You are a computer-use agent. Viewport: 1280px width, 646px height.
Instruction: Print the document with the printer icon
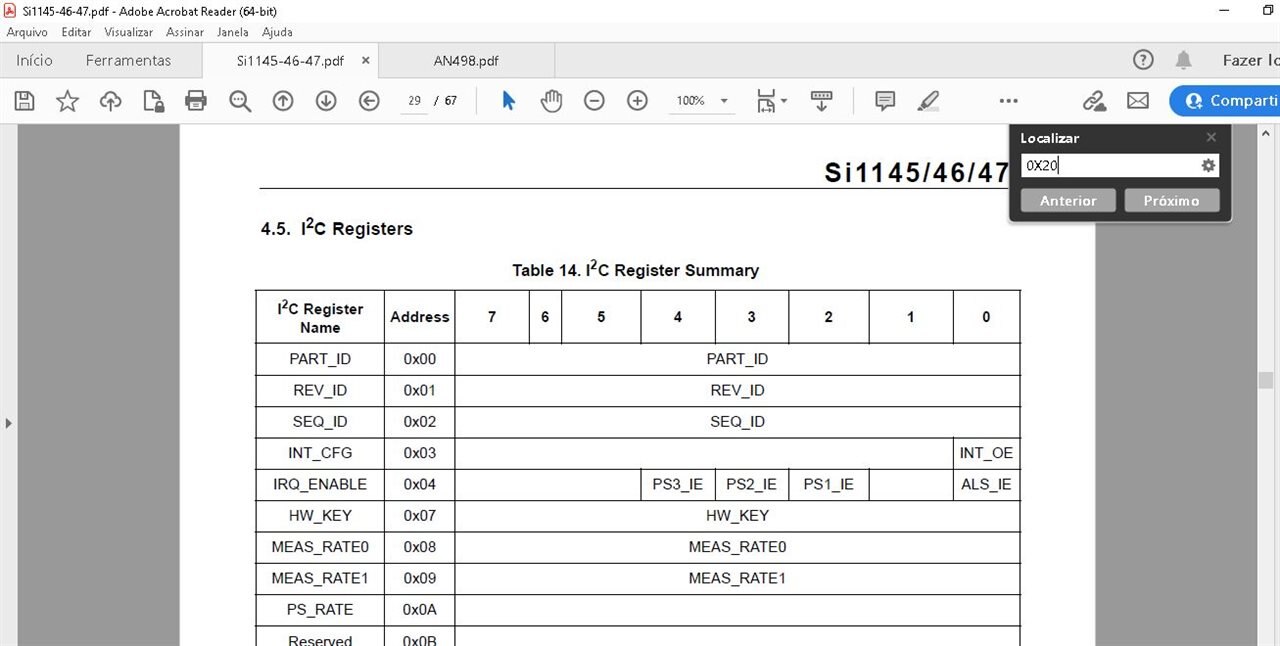pyautogui.click(x=196, y=101)
